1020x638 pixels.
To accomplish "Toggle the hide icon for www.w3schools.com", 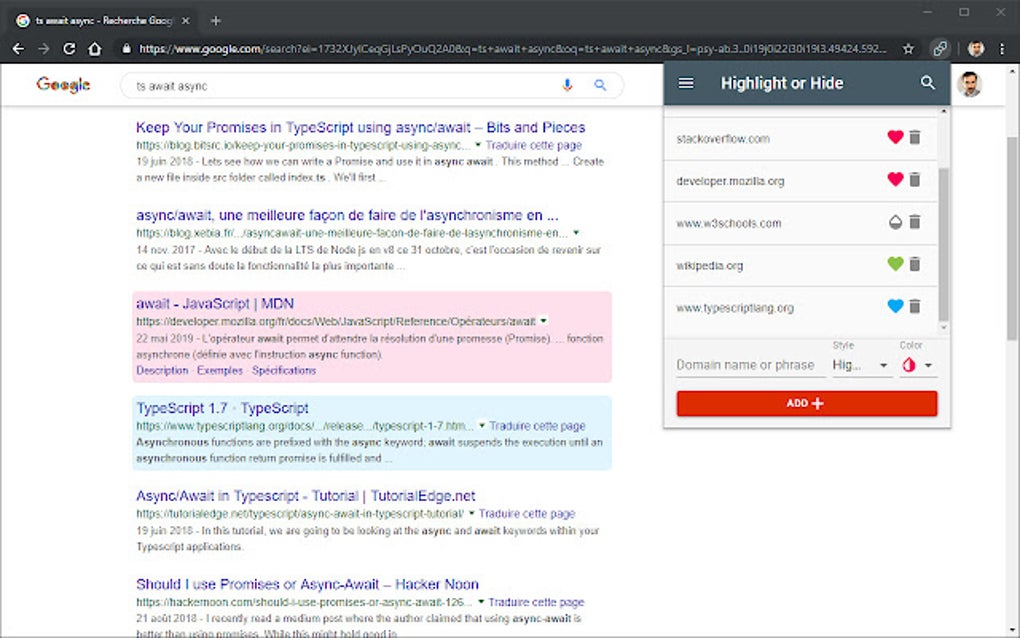I will (x=895, y=222).
